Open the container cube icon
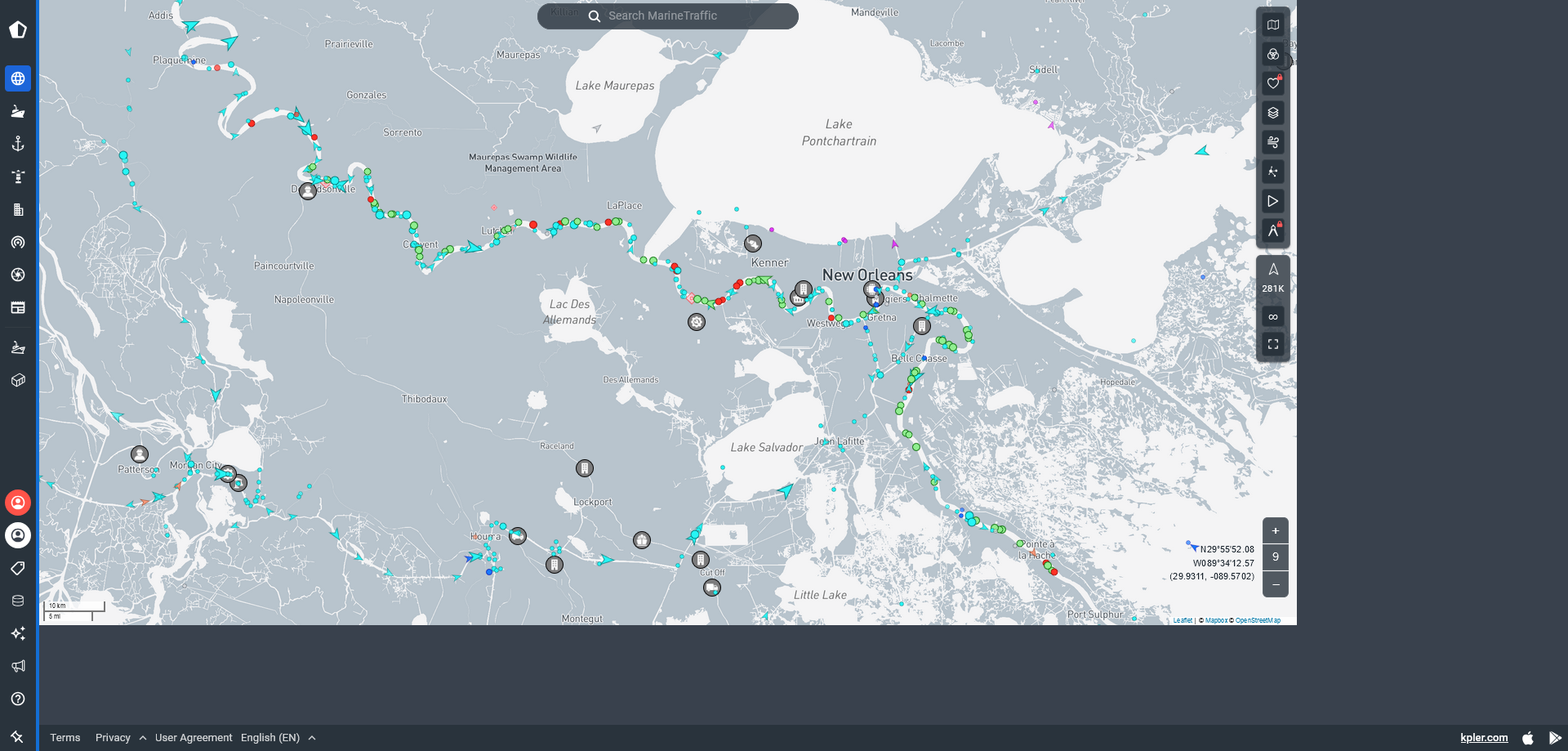This screenshot has height=751, width=1568. pos(18,380)
